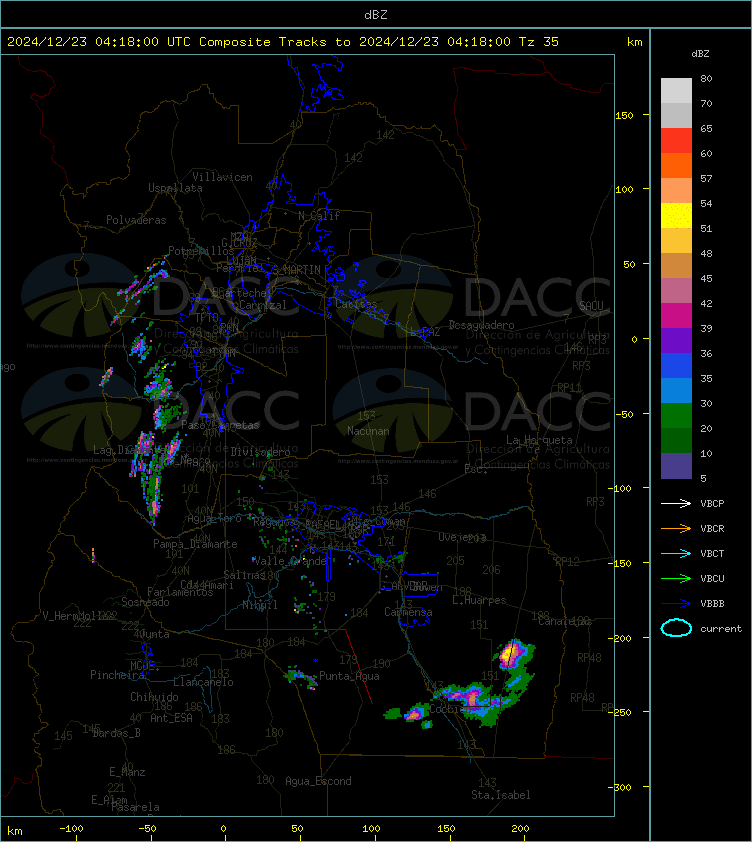Click the 'current' legend label
752x842 pixels.
click(x=721, y=628)
